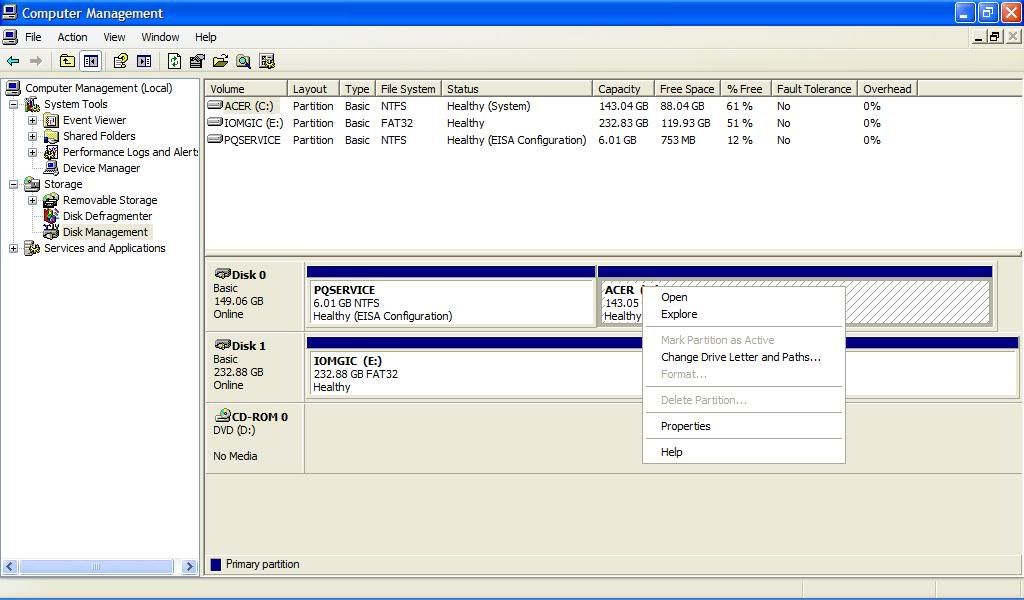Collapse the System Tools tree node
Screen dimensions: 1024x600
(x=14, y=104)
